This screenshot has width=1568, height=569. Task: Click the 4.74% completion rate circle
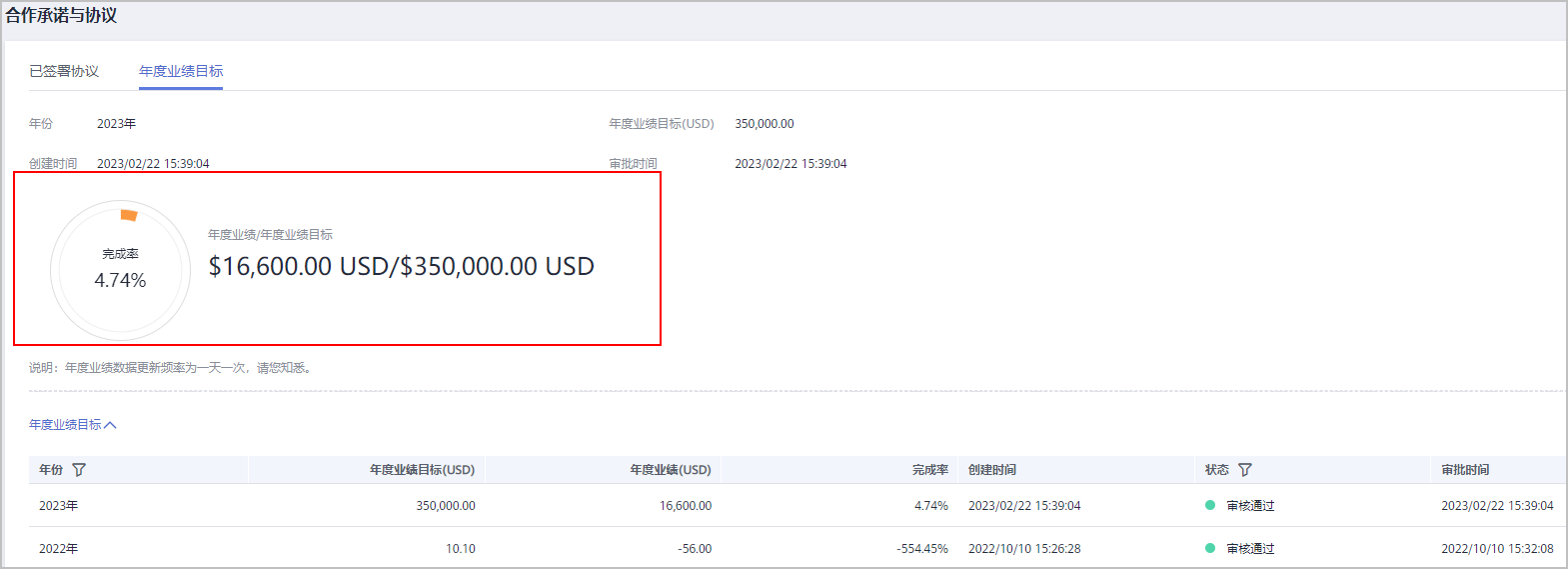click(x=120, y=270)
